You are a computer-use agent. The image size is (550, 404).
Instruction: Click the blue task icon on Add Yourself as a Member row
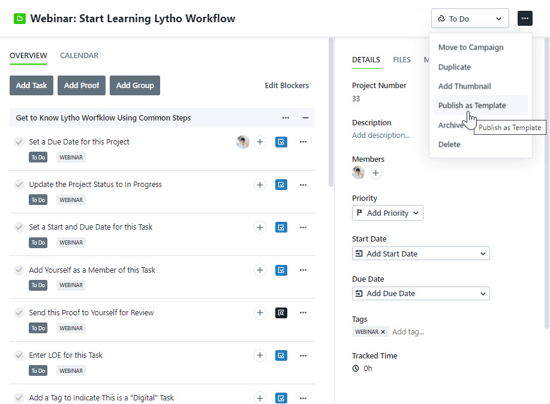[x=281, y=270]
